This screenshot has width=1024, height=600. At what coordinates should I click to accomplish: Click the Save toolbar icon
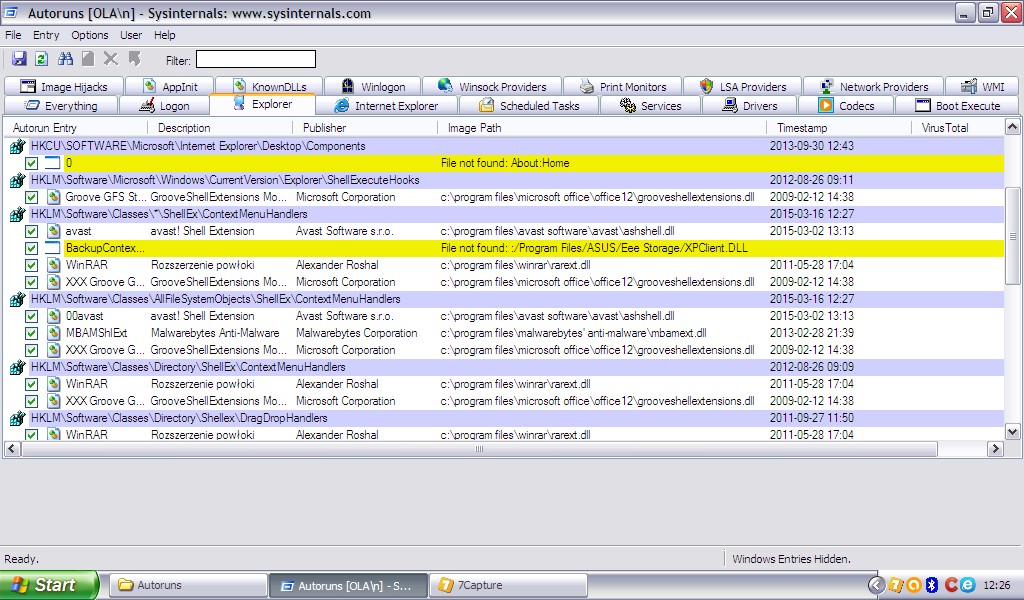[x=20, y=59]
